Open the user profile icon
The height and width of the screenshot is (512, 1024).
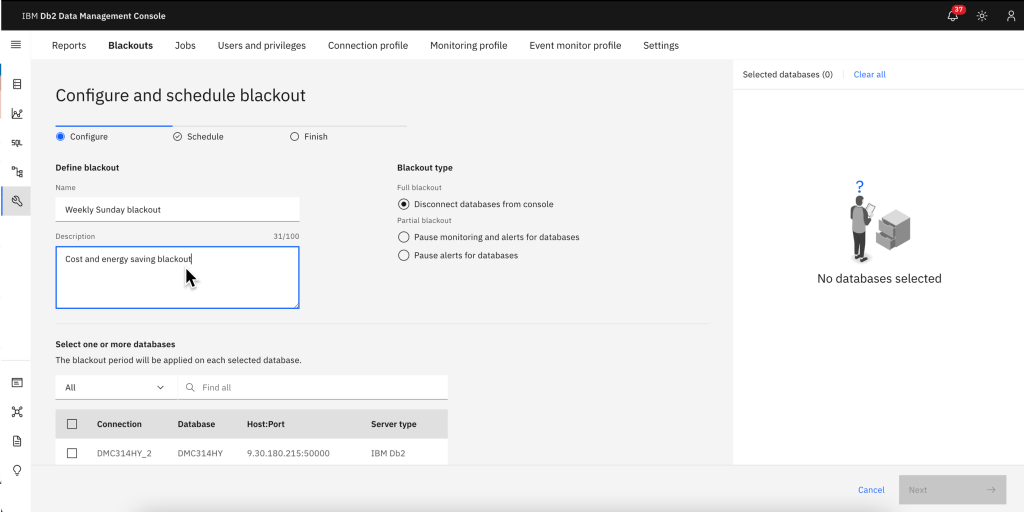[x=1011, y=16]
